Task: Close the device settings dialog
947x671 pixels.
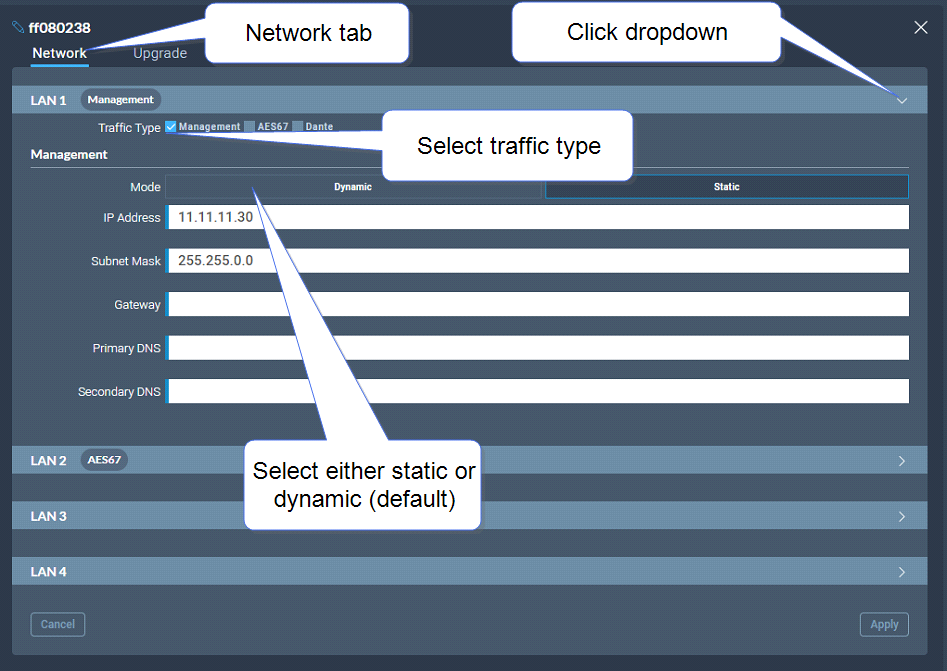Action: pyautogui.click(x=920, y=27)
